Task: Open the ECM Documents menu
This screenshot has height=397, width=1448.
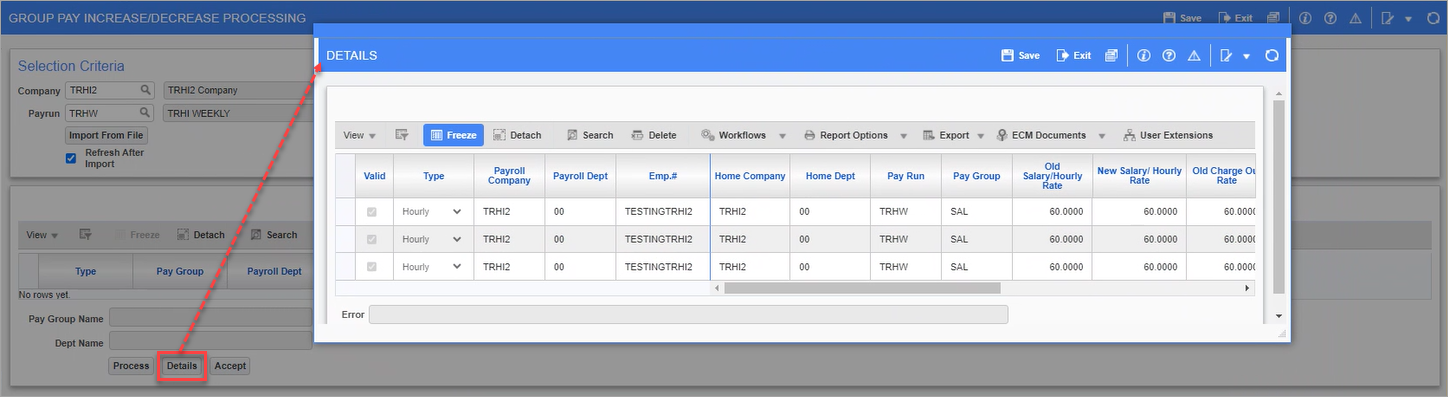Action: click(1041, 135)
